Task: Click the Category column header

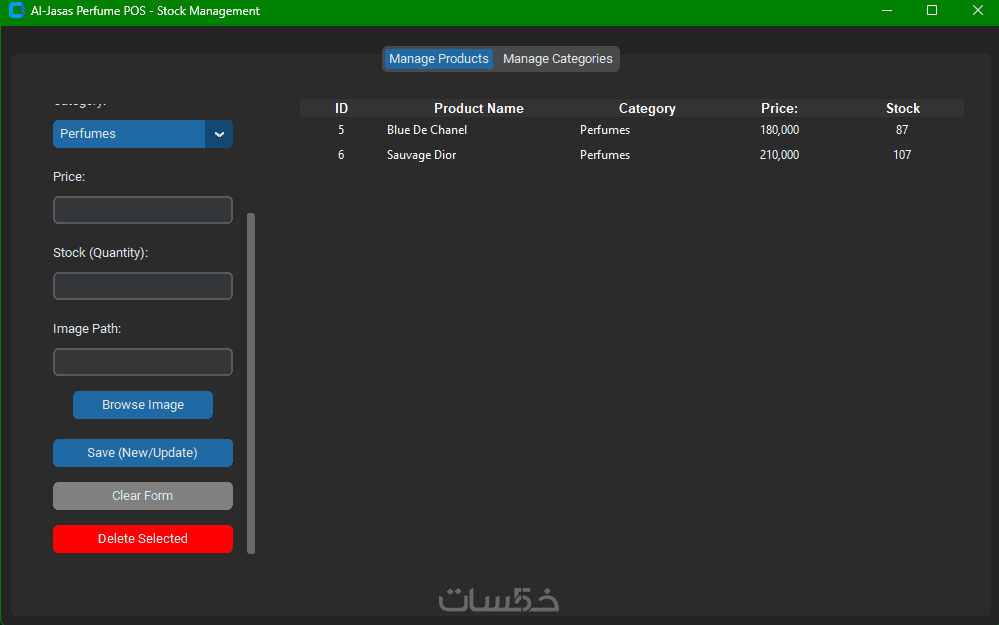Action: click(x=647, y=108)
